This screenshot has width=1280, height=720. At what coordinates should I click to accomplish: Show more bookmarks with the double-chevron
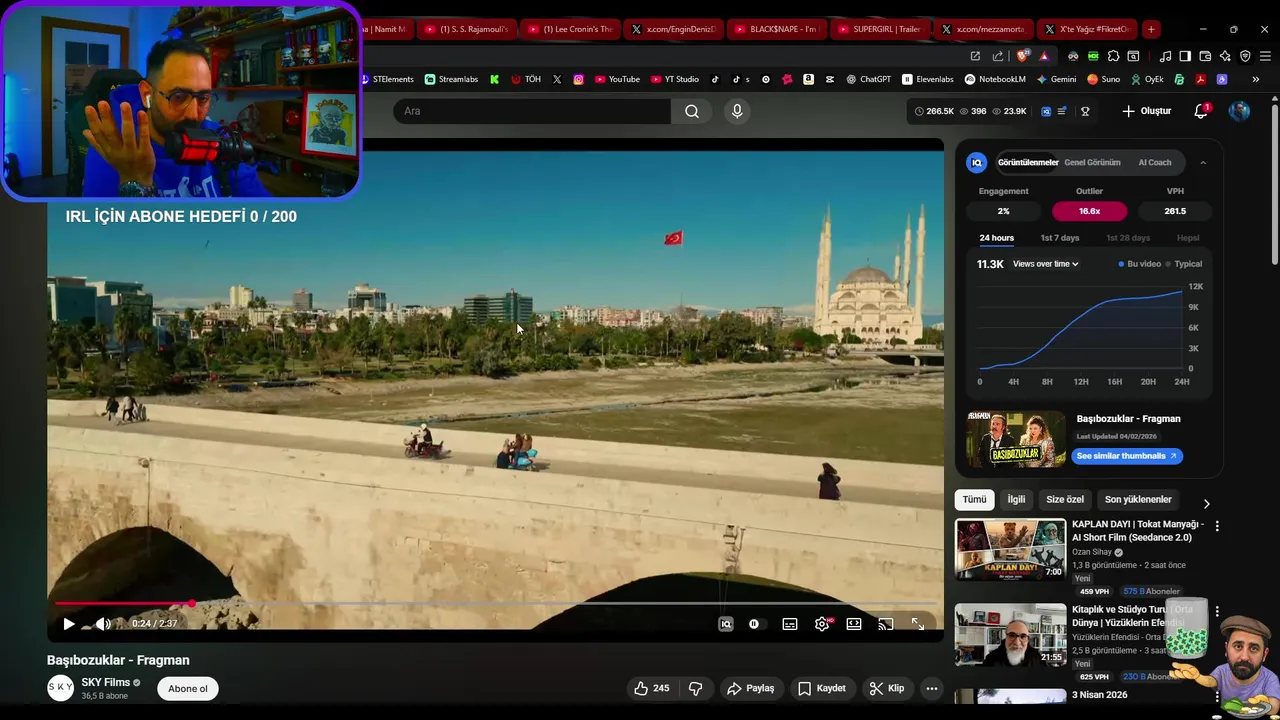[x=1256, y=79]
